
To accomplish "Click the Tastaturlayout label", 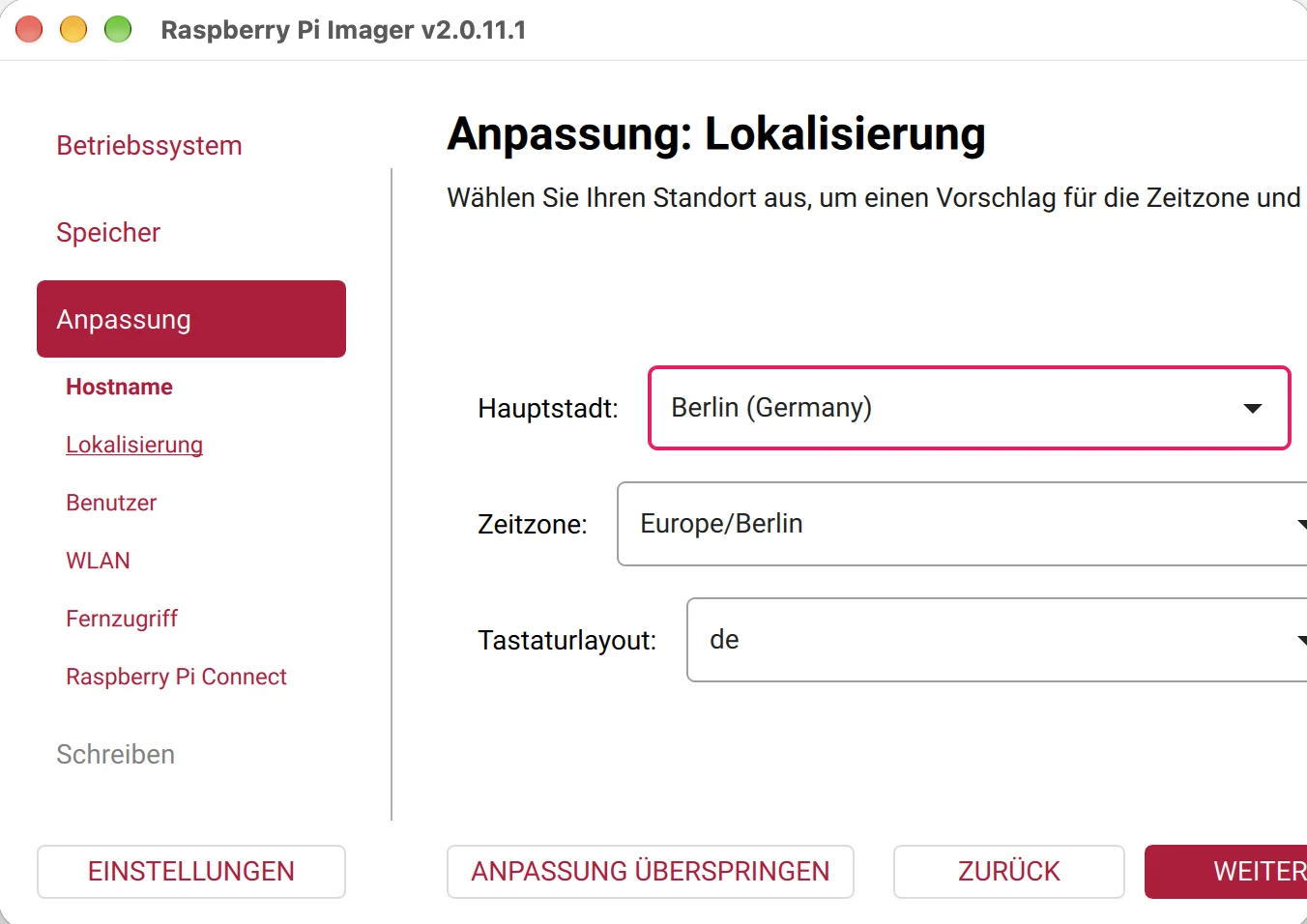I will (x=567, y=640).
